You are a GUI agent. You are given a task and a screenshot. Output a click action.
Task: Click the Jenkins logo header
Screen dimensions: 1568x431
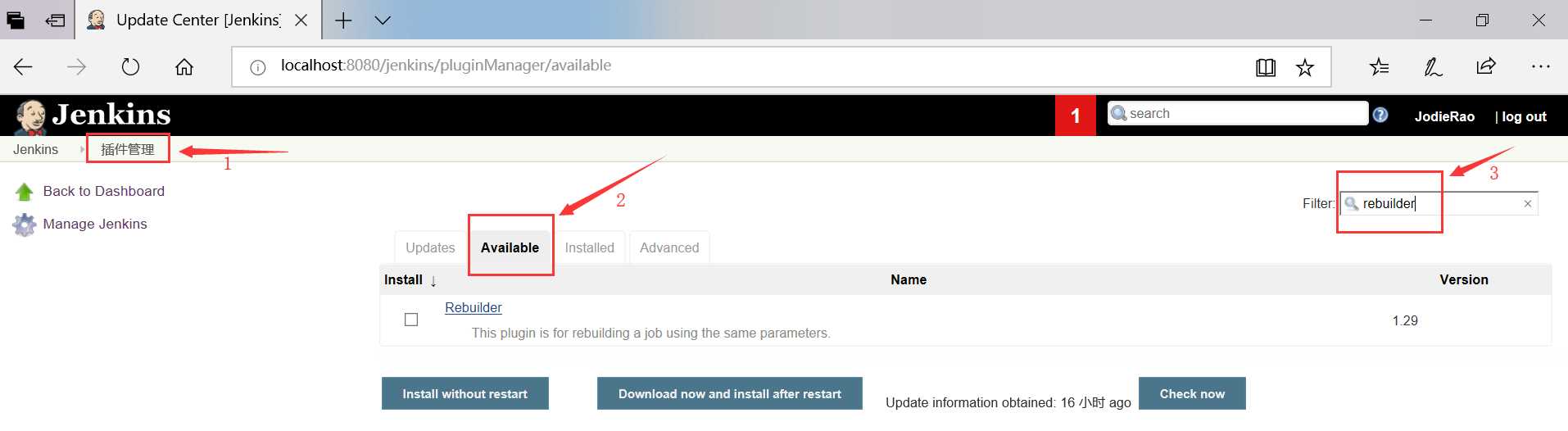93,116
